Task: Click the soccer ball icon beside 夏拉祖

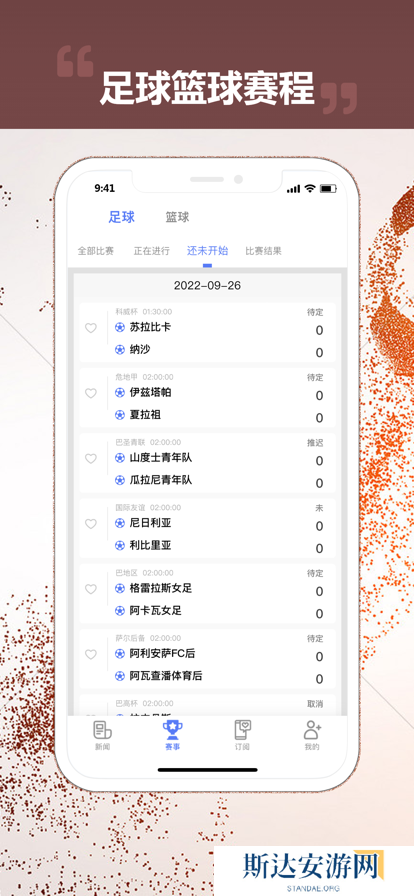Action: tap(120, 415)
